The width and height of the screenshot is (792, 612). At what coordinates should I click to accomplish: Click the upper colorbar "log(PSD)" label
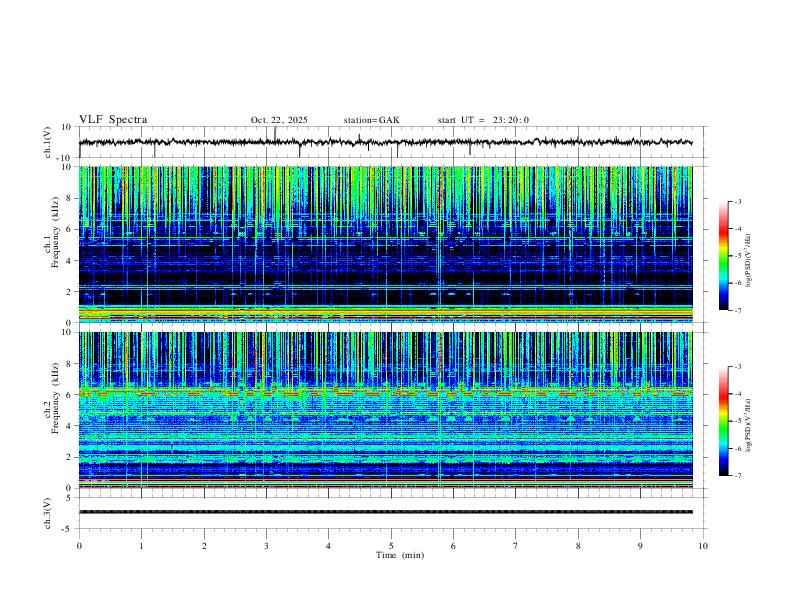pos(748,260)
